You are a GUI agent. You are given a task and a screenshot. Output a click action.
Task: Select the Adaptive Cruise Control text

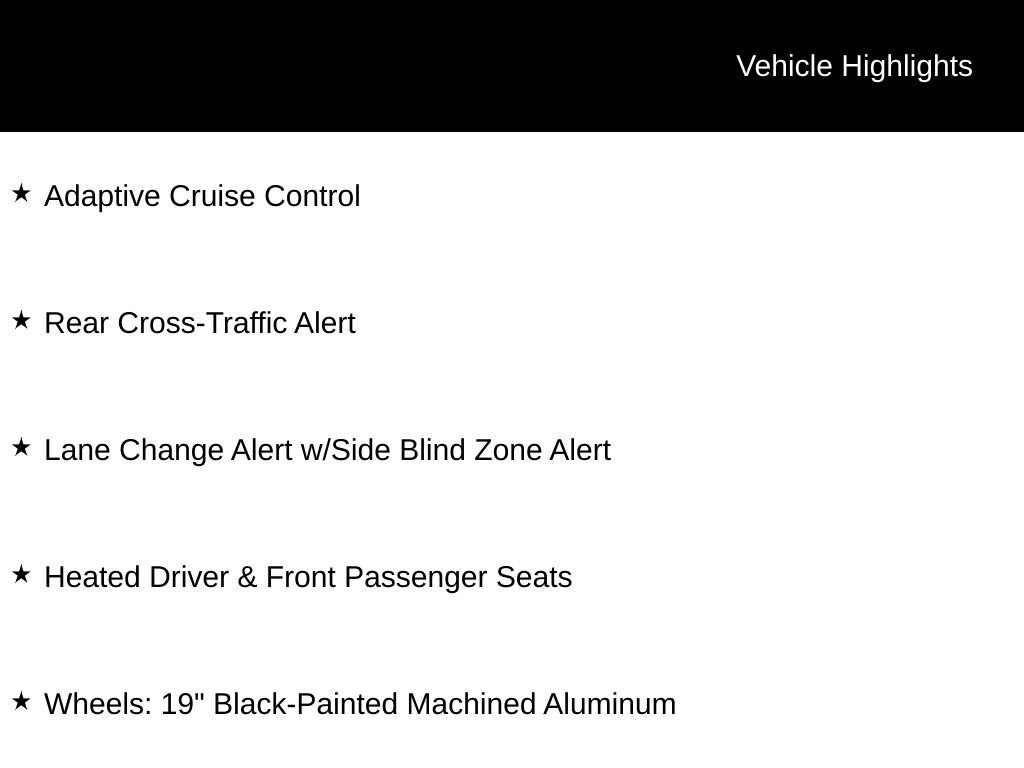(x=202, y=196)
